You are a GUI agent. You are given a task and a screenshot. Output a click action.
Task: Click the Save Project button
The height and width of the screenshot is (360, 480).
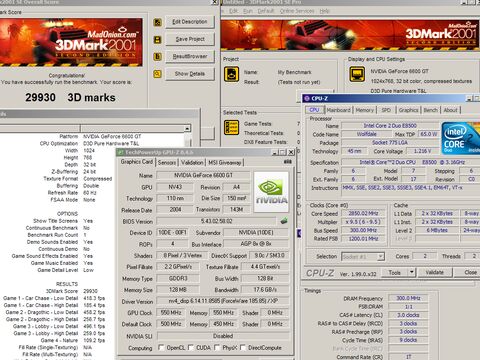click(190, 39)
